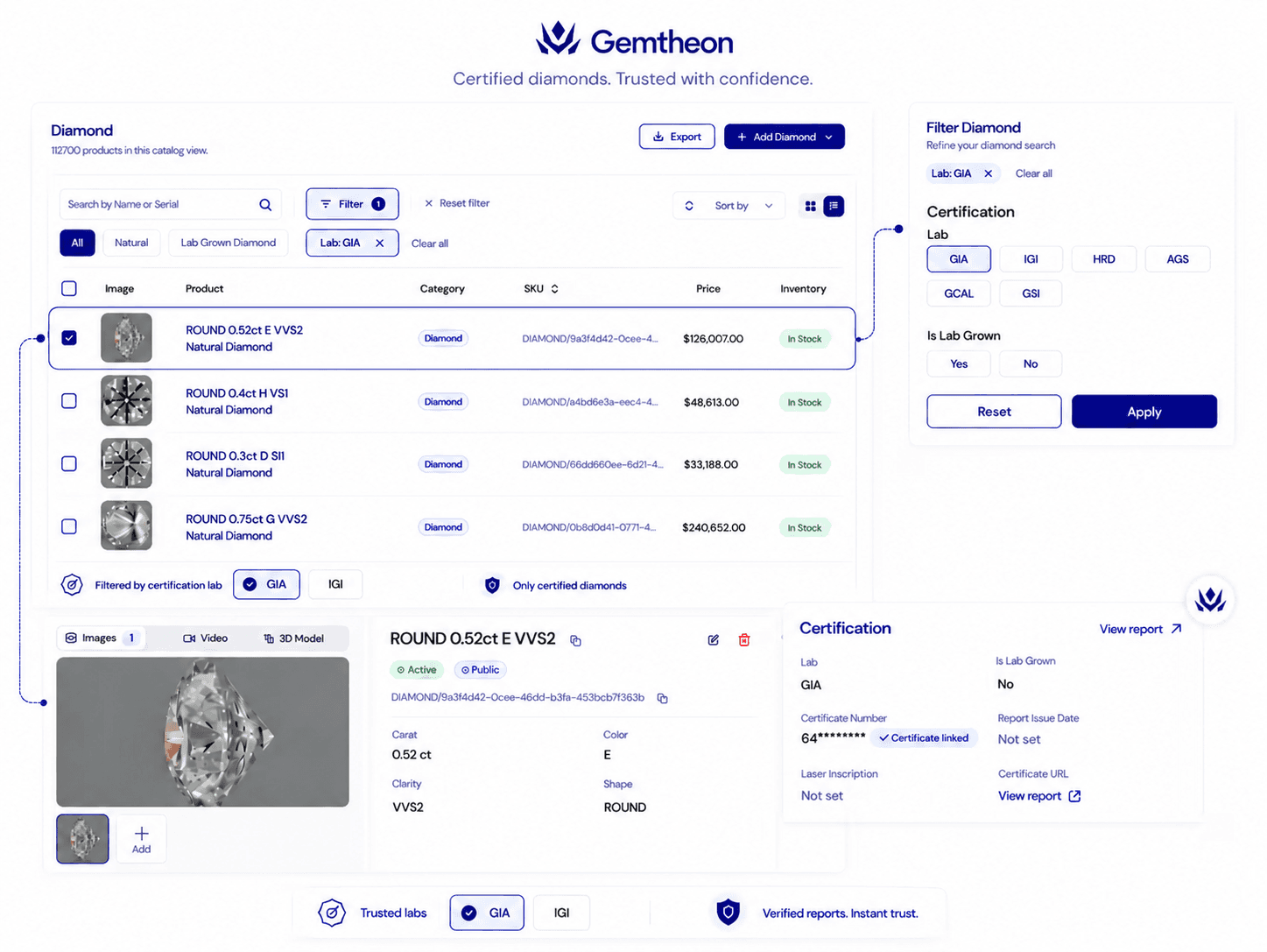The width and height of the screenshot is (1267, 952).
Task: Click the sort direction arrows icon
Action: [x=689, y=206]
